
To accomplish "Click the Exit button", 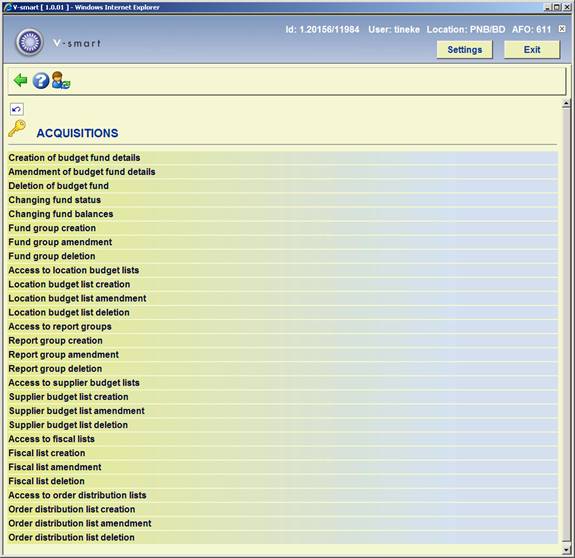I will tap(532, 49).
